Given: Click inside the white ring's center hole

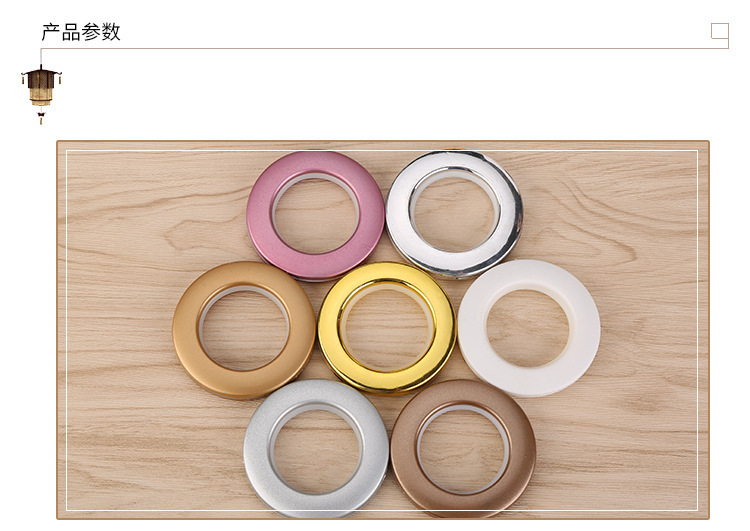Looking at the screenshot, I should coord(528,329).
